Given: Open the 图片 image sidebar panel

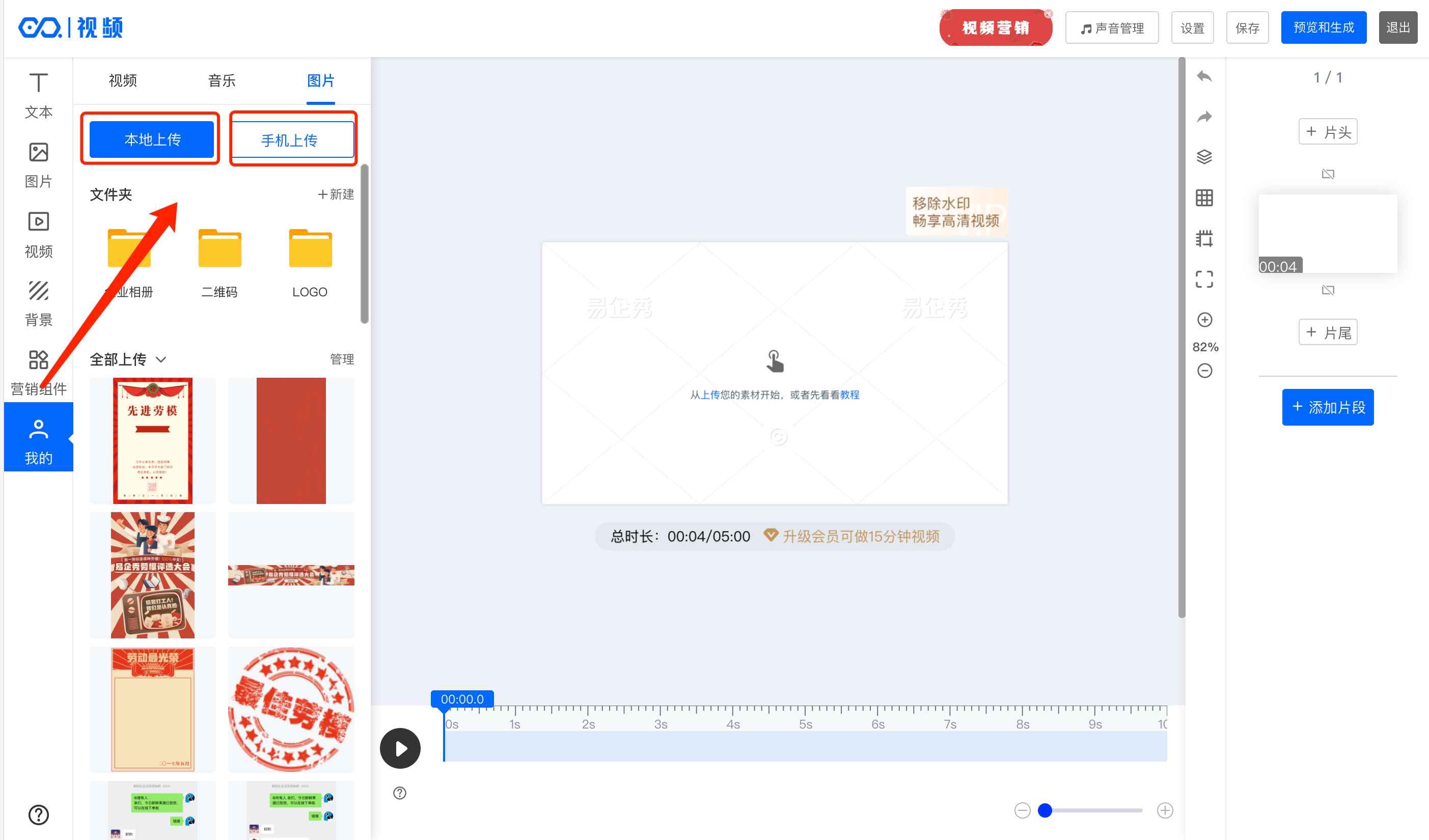Looking at the screenshot, I should [39, 165].
